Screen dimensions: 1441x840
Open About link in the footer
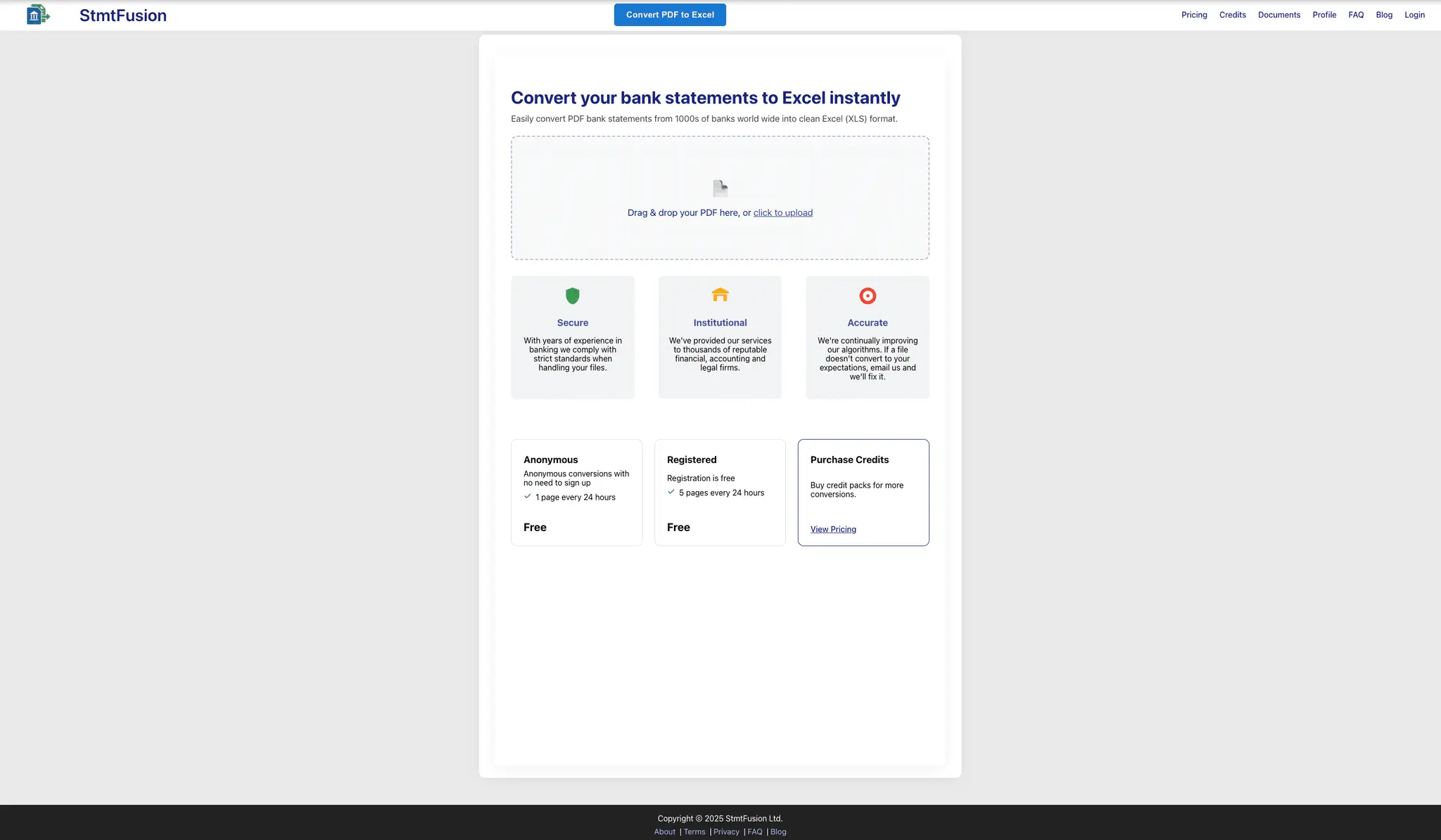pos(664,832)
